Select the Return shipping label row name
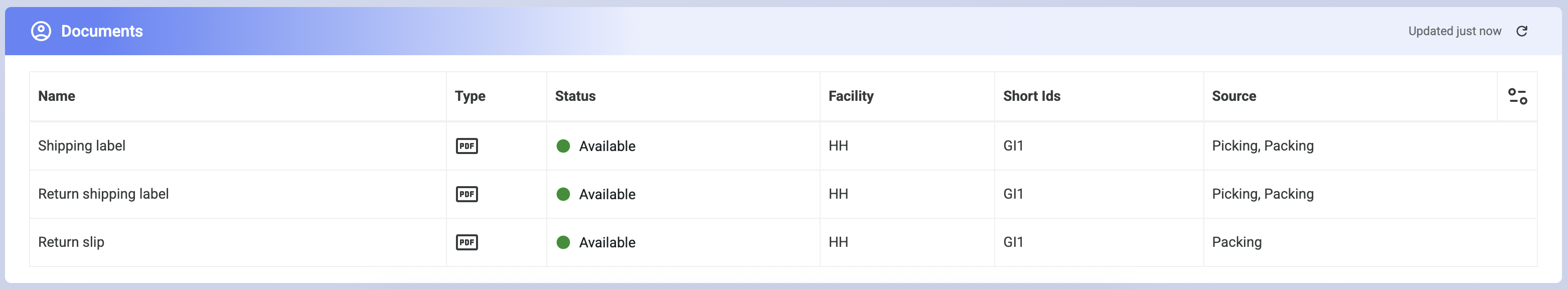Screen dimensions: 1568x289 pyautogui.click(x=103, y=194)
